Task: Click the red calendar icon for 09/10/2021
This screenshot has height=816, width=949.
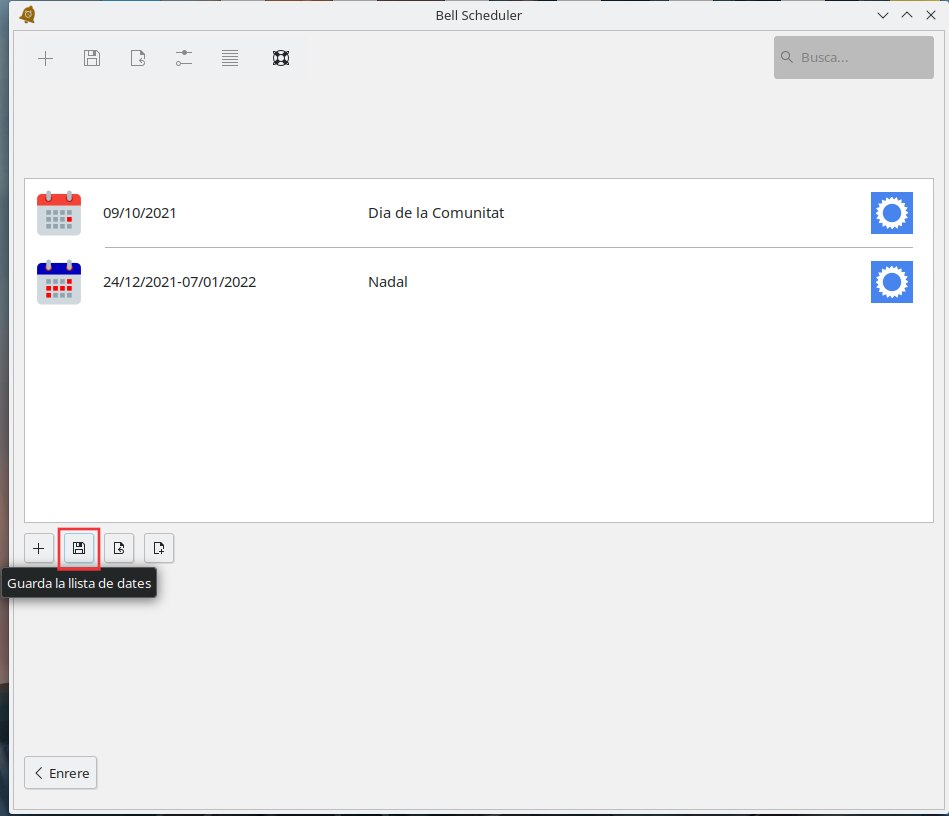Action: (x=59, y=213)
